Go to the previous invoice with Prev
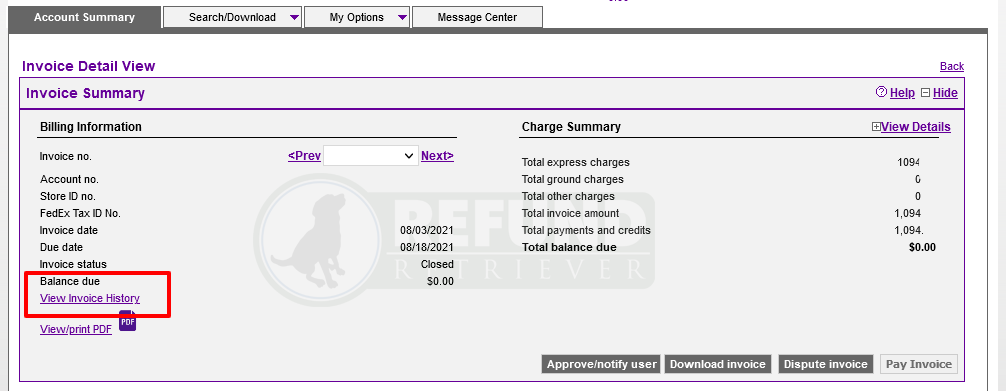1006x391 pixels. tap(305, 156)
